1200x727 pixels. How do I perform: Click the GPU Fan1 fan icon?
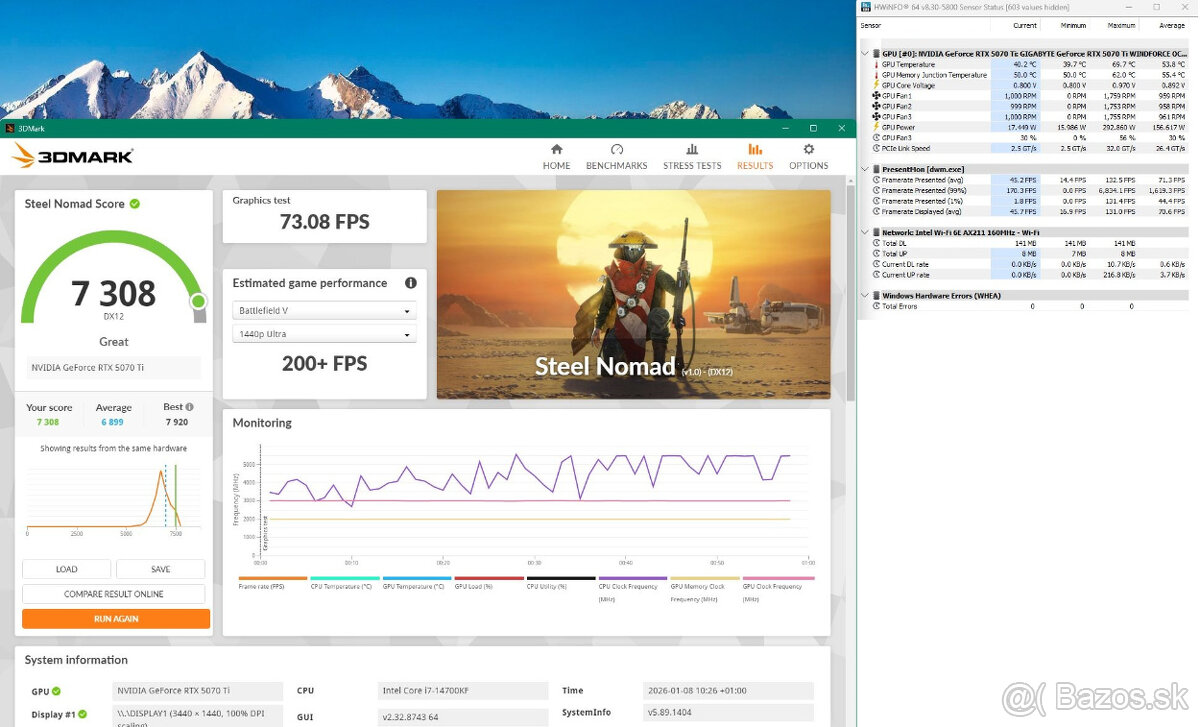[x=876, y=96]
